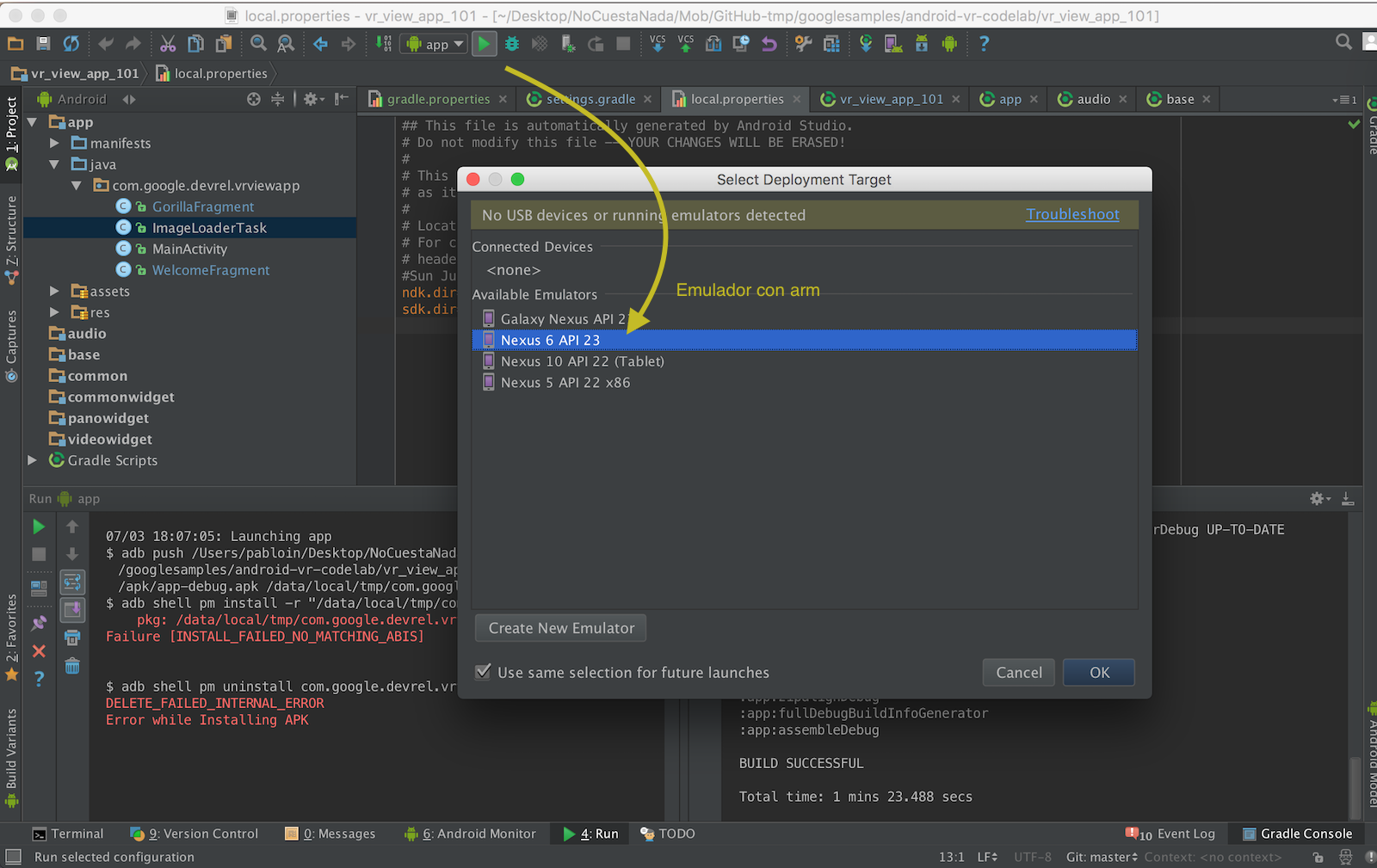Click the Print icon in Run panel
This screenshot has height=868, width=1377.
click(x=72, y=637)
